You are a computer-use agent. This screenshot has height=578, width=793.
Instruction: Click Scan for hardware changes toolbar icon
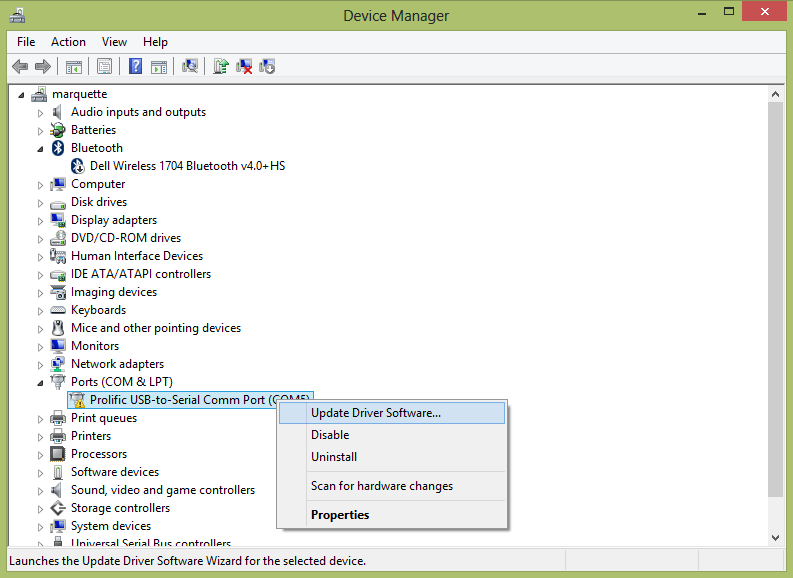coord(190,66)
